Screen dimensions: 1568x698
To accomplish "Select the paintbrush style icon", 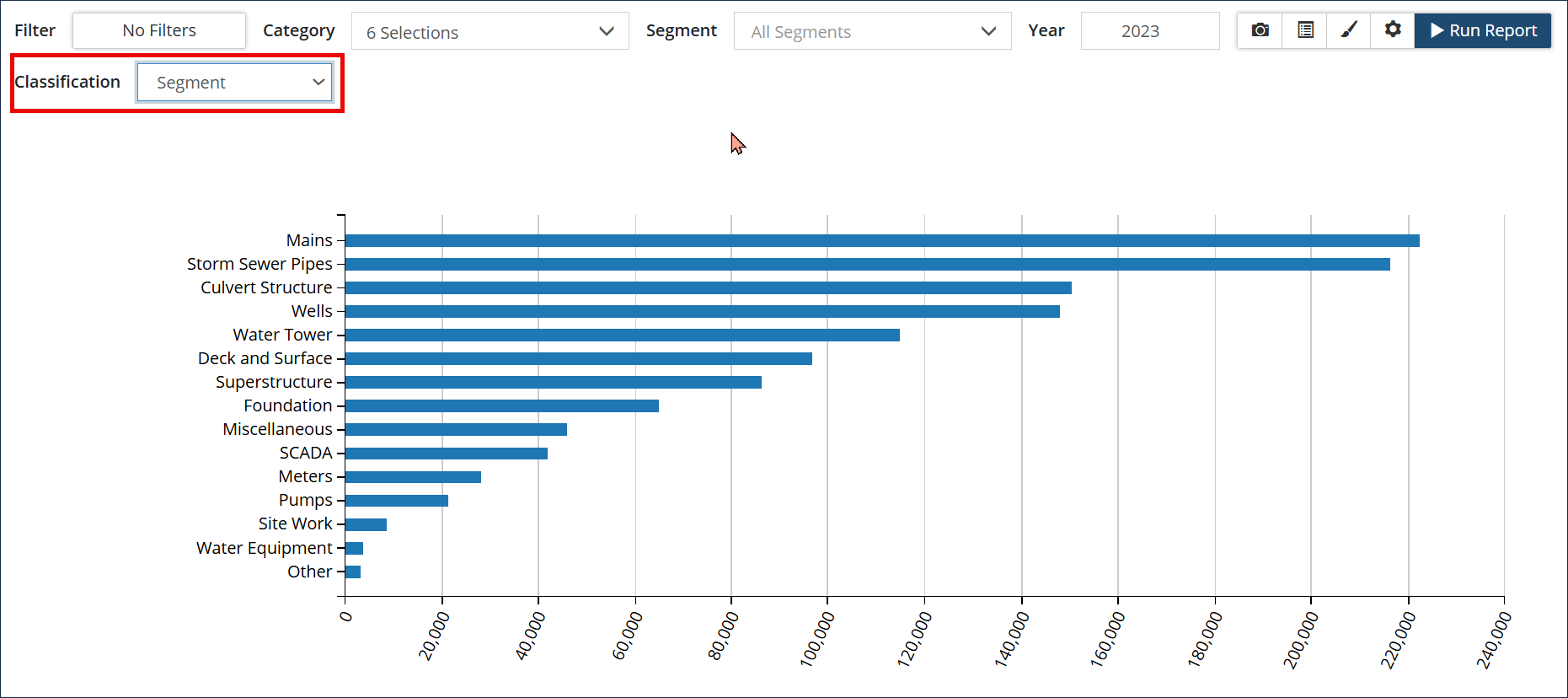I will 1349,30.
